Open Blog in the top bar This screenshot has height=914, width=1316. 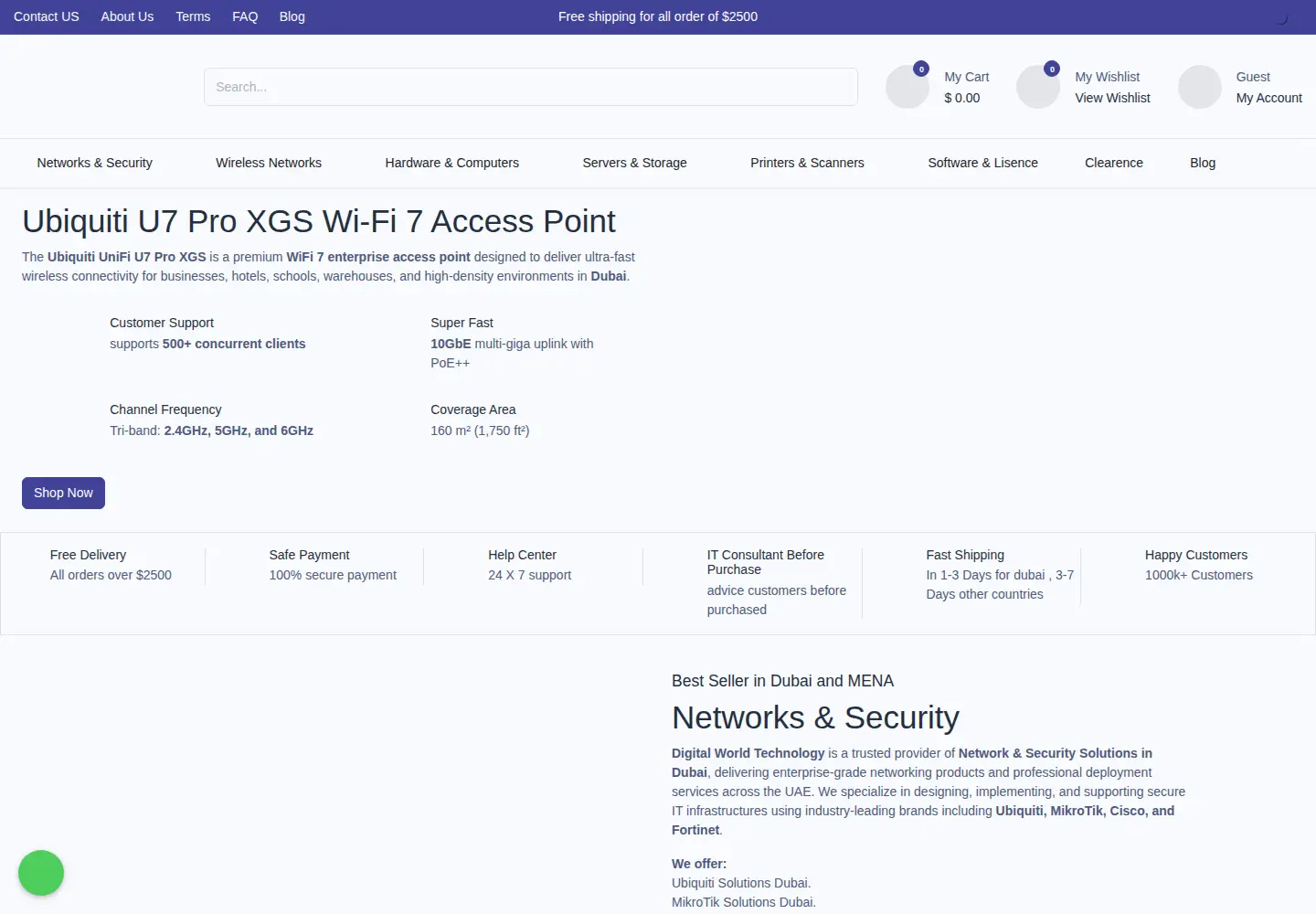pos(292,16)
